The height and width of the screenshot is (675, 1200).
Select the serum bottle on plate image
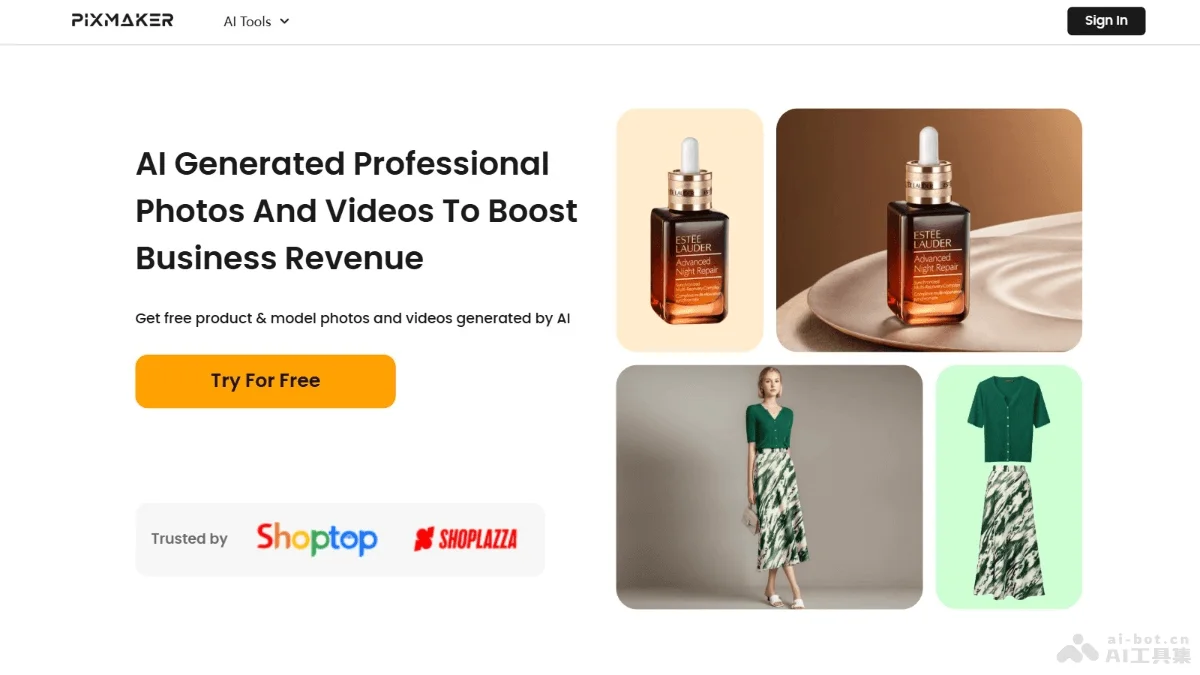[x=929, y=230]
